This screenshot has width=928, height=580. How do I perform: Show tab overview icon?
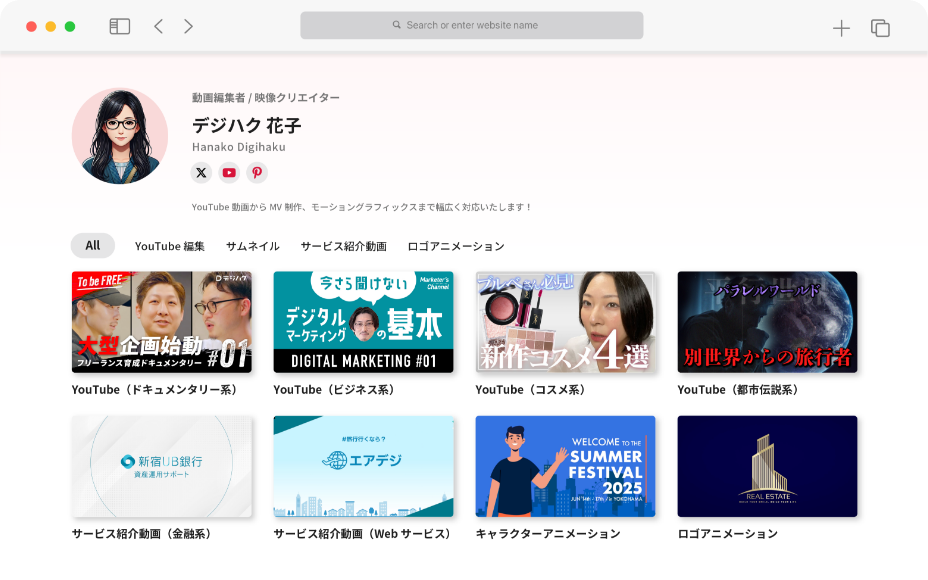880,28
